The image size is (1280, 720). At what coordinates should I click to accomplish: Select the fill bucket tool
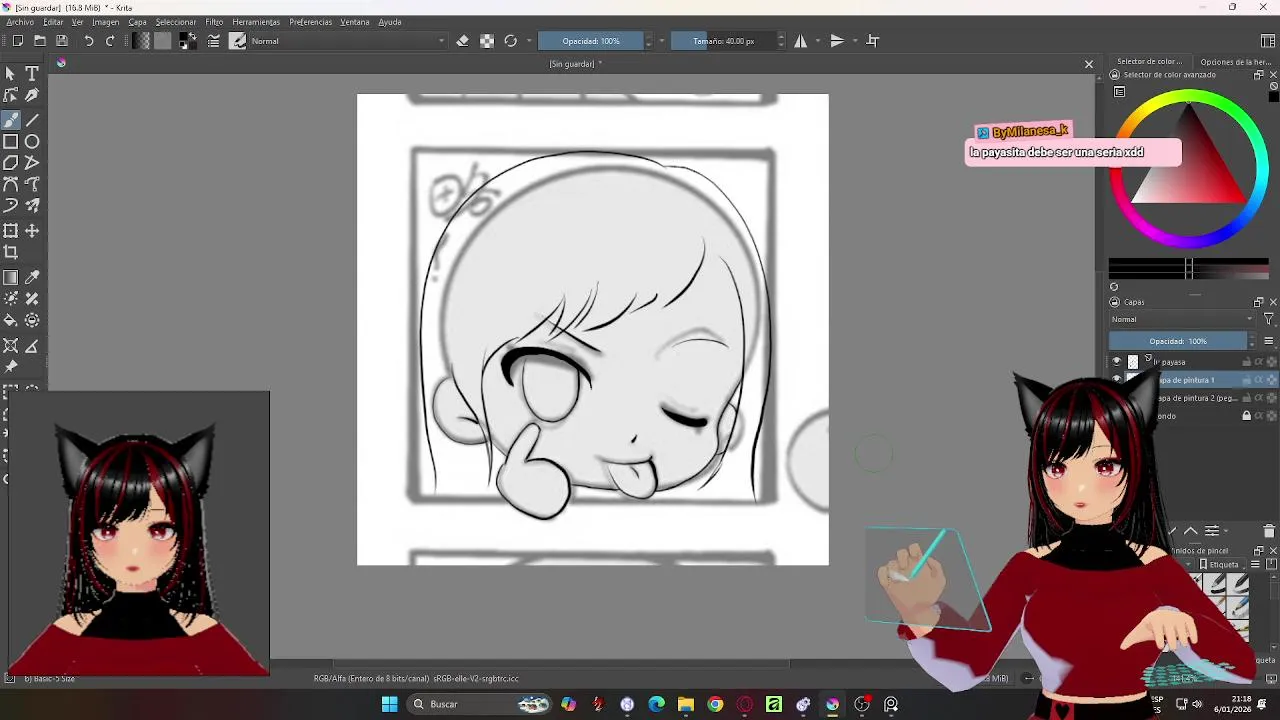(x=10, y=320)
